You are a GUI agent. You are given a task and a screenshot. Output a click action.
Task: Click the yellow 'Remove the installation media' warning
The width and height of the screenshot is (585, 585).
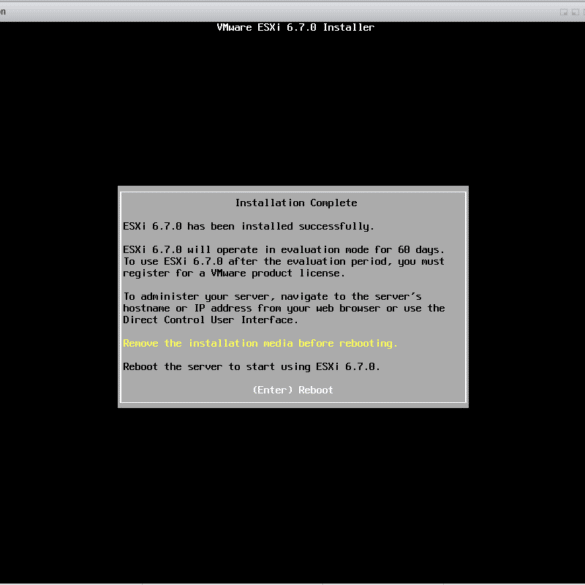(x=260, y=343)
